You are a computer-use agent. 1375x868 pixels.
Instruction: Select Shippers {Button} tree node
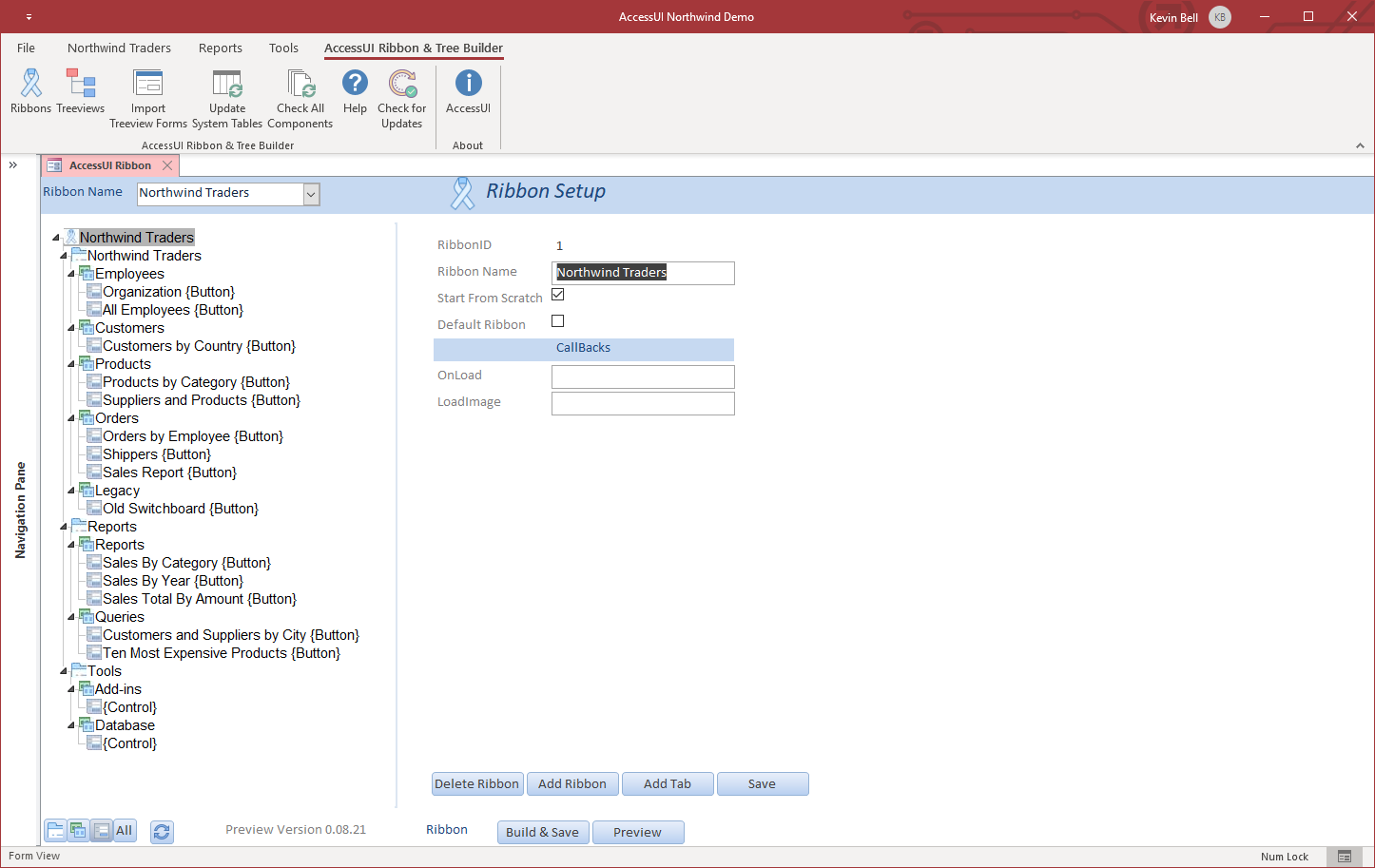(x=157, y=454)
